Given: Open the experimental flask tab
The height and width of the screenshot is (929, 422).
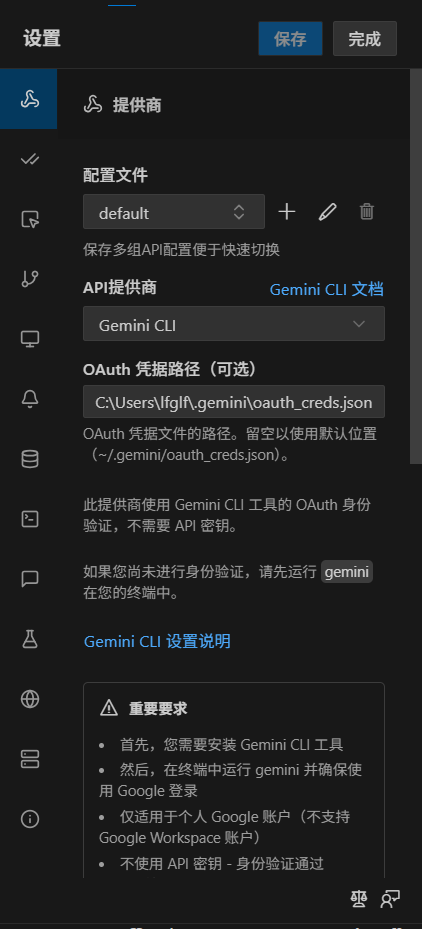Looking at the screenshot, I should click(29, 639).
